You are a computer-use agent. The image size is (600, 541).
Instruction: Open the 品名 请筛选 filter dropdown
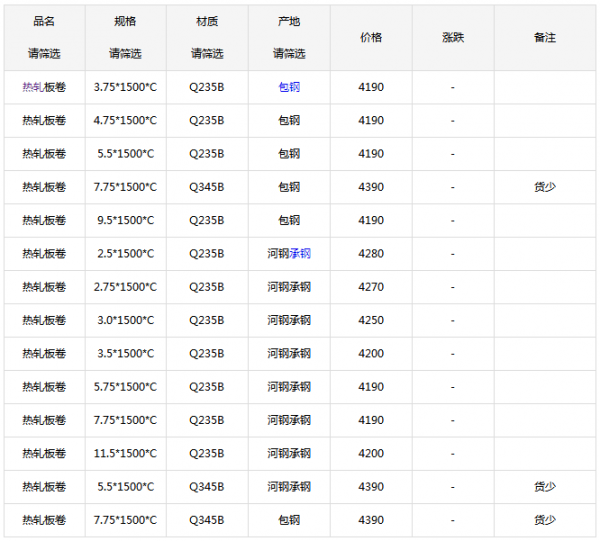coord(44,54)
